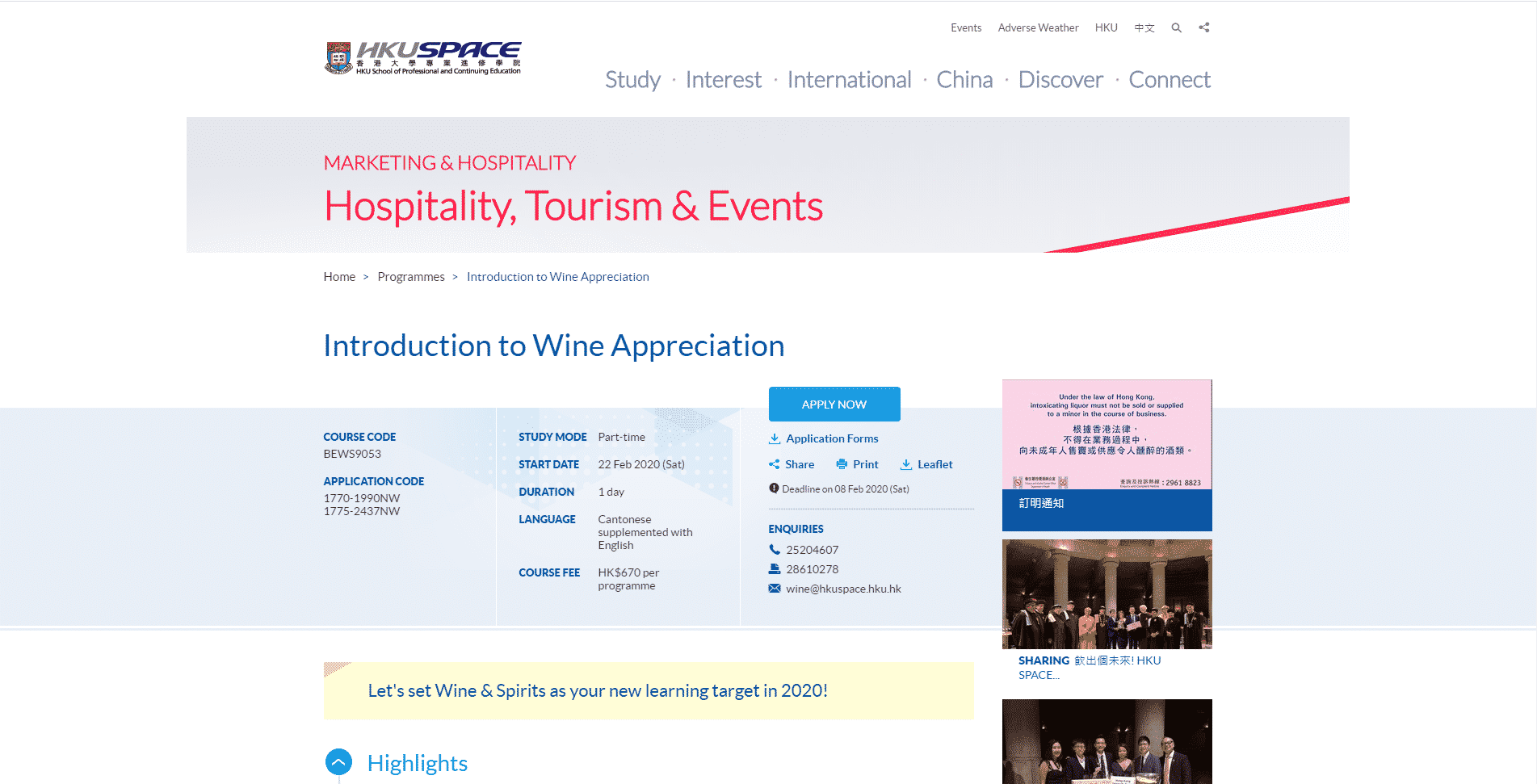Click the Part-time study mode value
This screenshot has width=1537, height=784.
point(621,437)
